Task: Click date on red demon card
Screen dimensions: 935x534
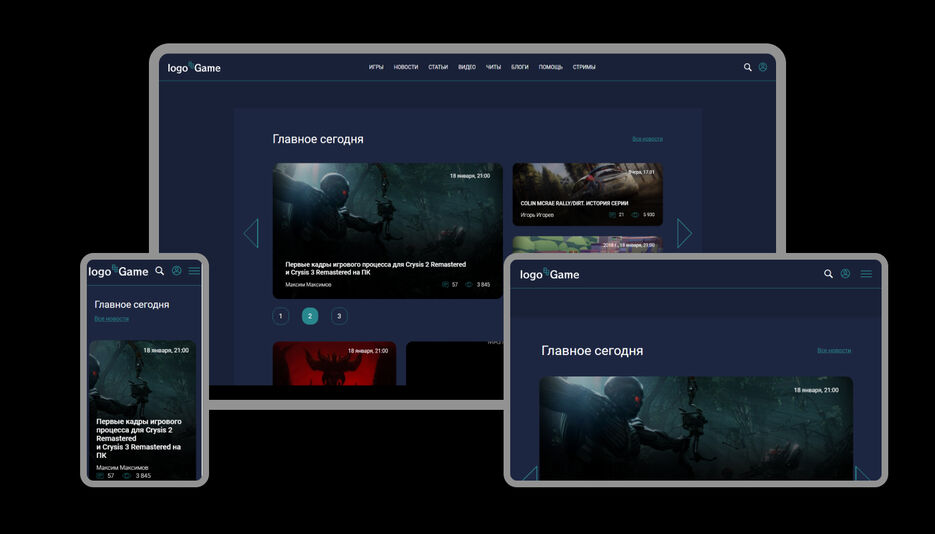Action: 368,351
